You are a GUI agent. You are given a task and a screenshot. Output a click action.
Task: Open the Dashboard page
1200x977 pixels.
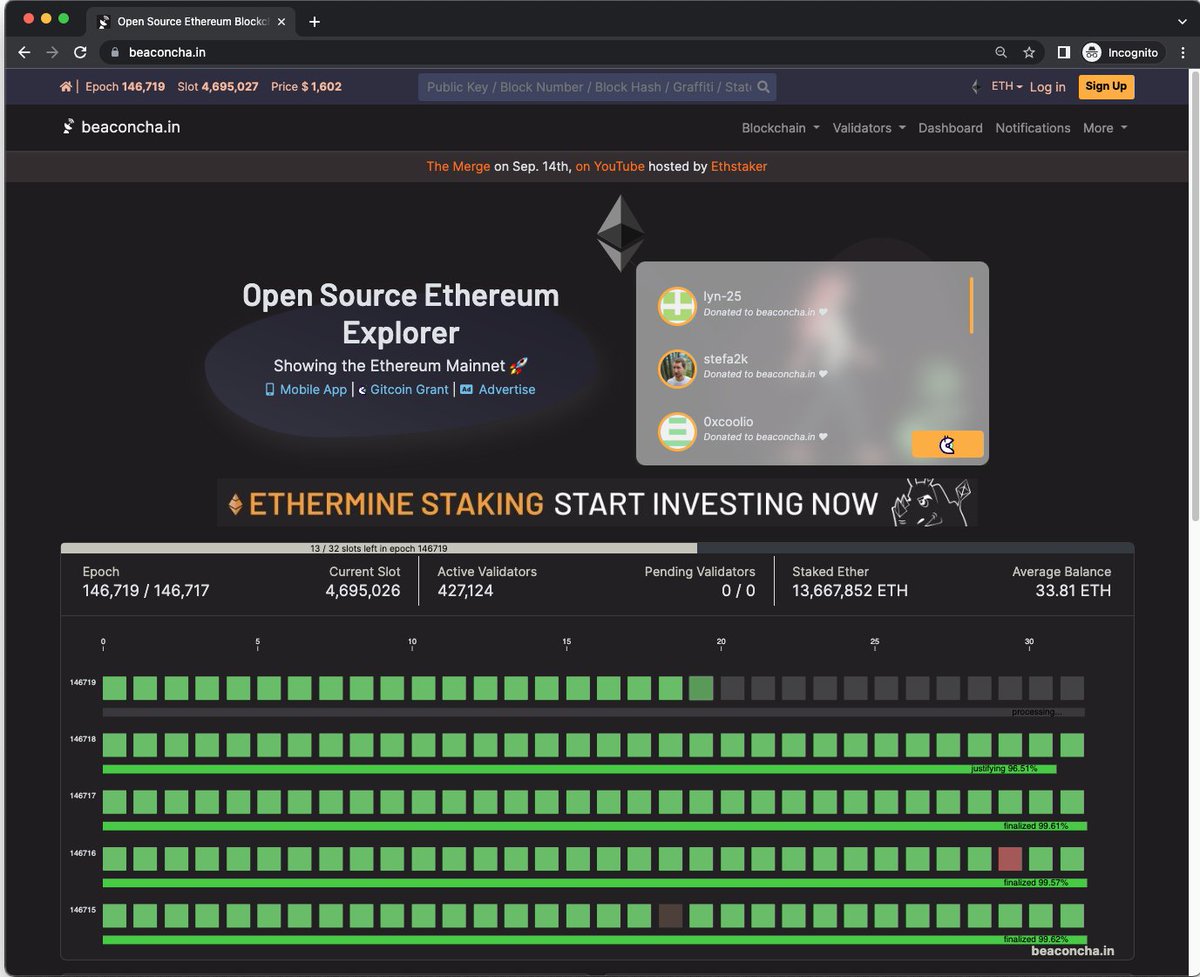(950, 128)
